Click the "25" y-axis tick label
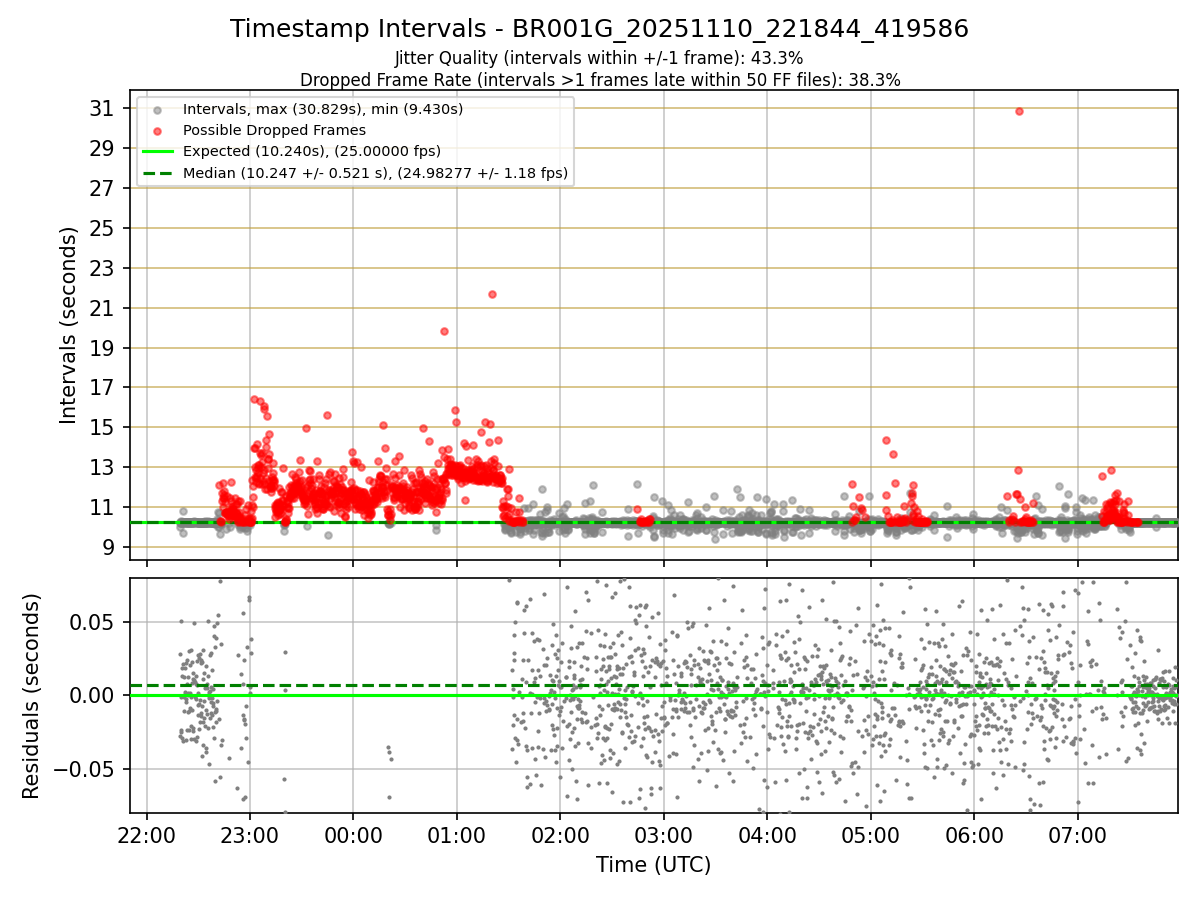 click(103, 228)
